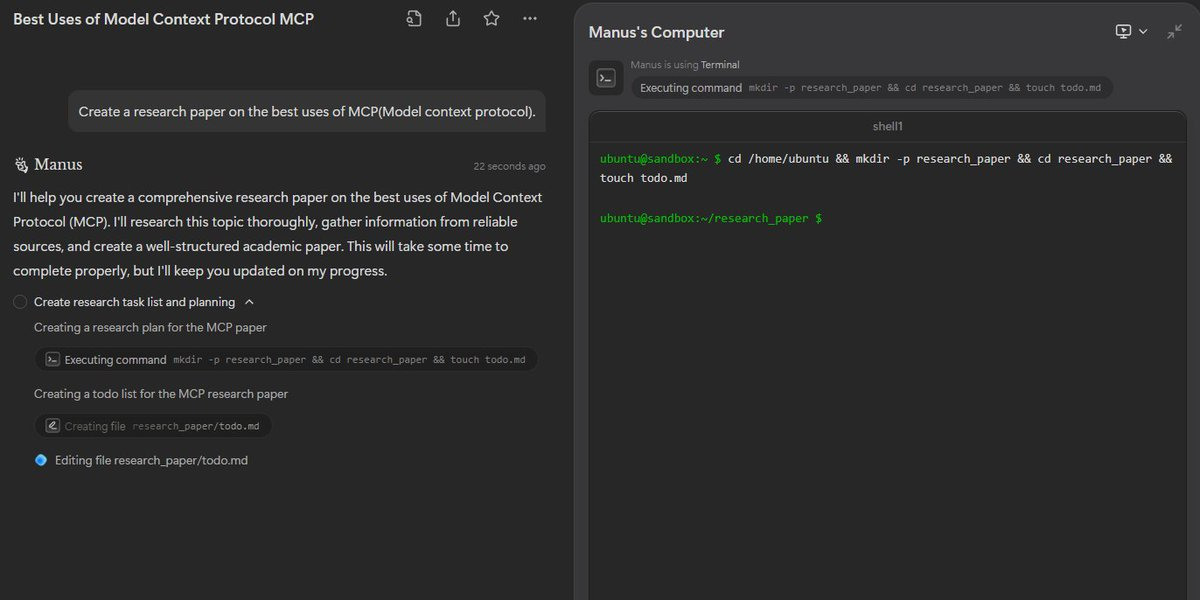Click the share upload icon
The width and height of the screenshot is (1200, 600).
pos(452,18)
